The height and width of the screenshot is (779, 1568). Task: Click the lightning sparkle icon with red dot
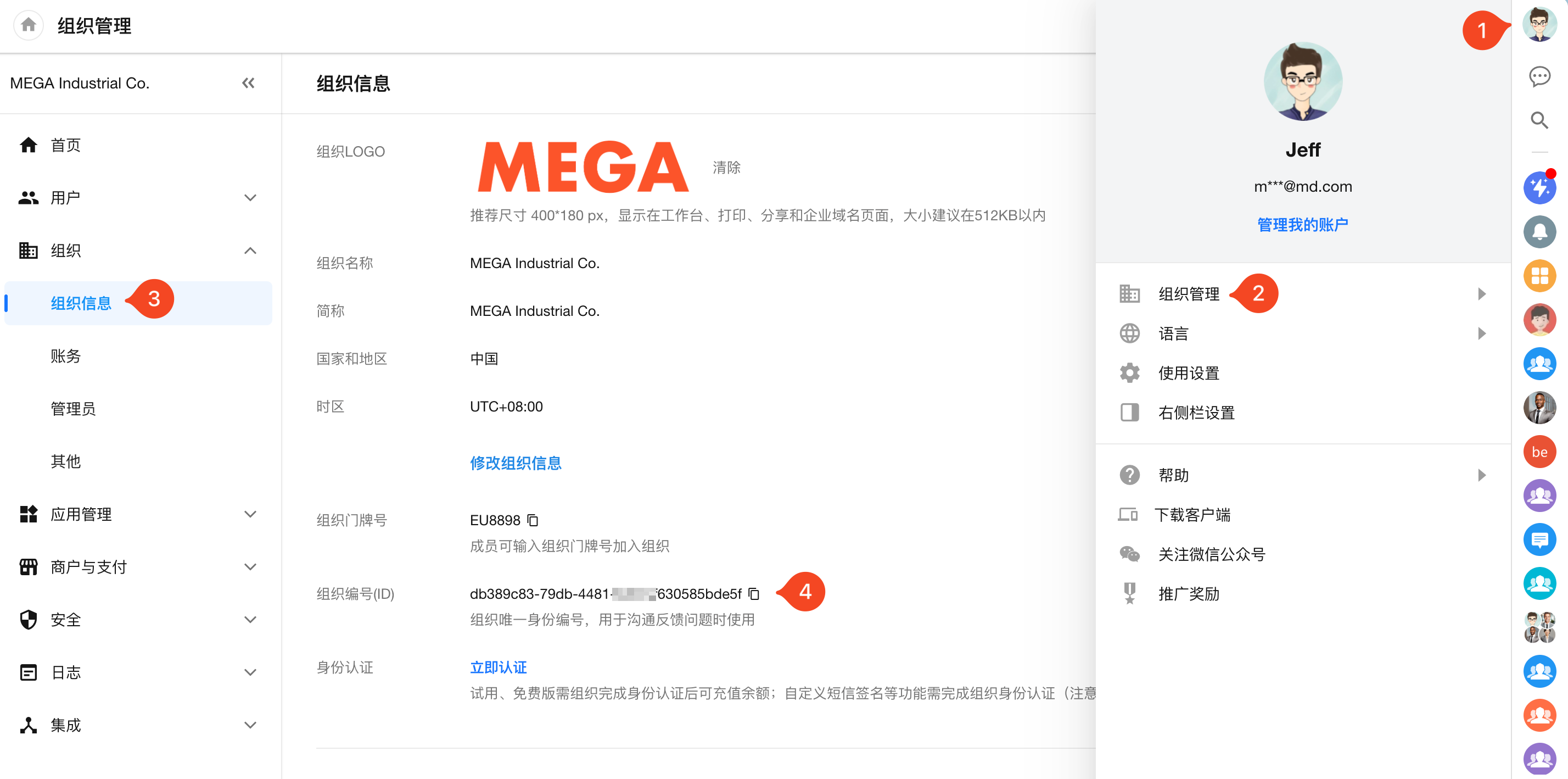[1539, 187]
